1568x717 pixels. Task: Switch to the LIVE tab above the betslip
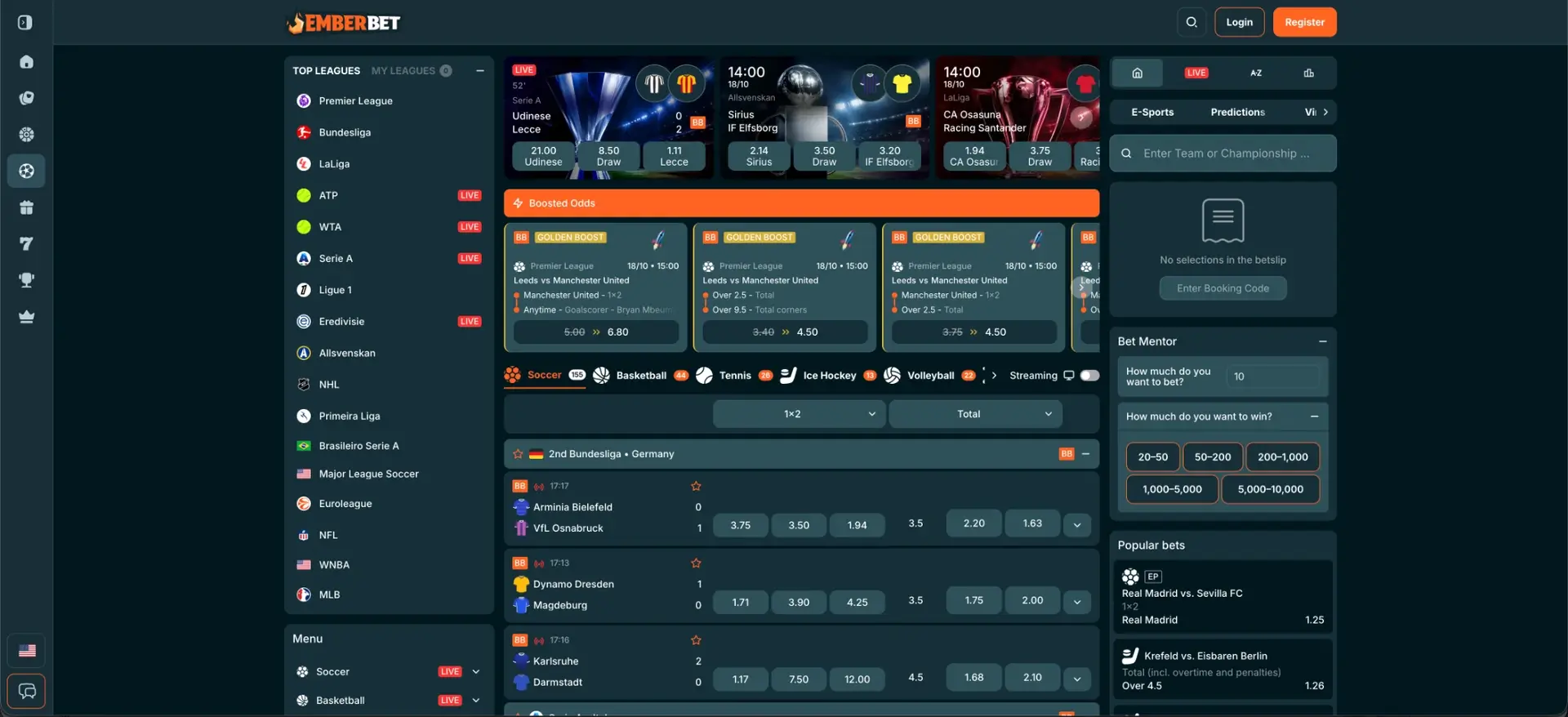click(x=1196, y=73)
